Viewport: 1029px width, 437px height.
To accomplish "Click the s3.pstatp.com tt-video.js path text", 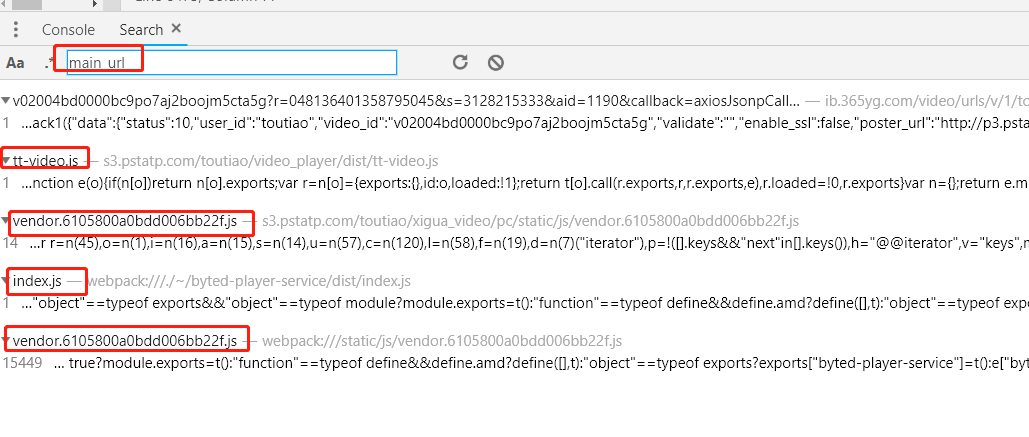I will (270, 161).
